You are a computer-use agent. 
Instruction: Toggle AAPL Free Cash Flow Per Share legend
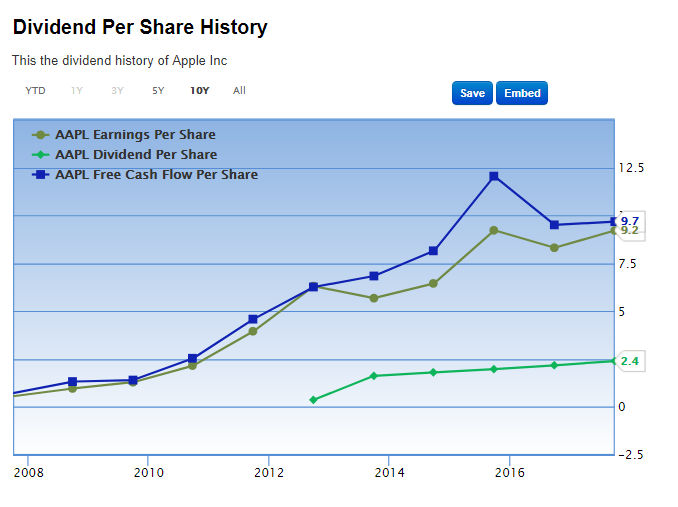tap(145, 175)
